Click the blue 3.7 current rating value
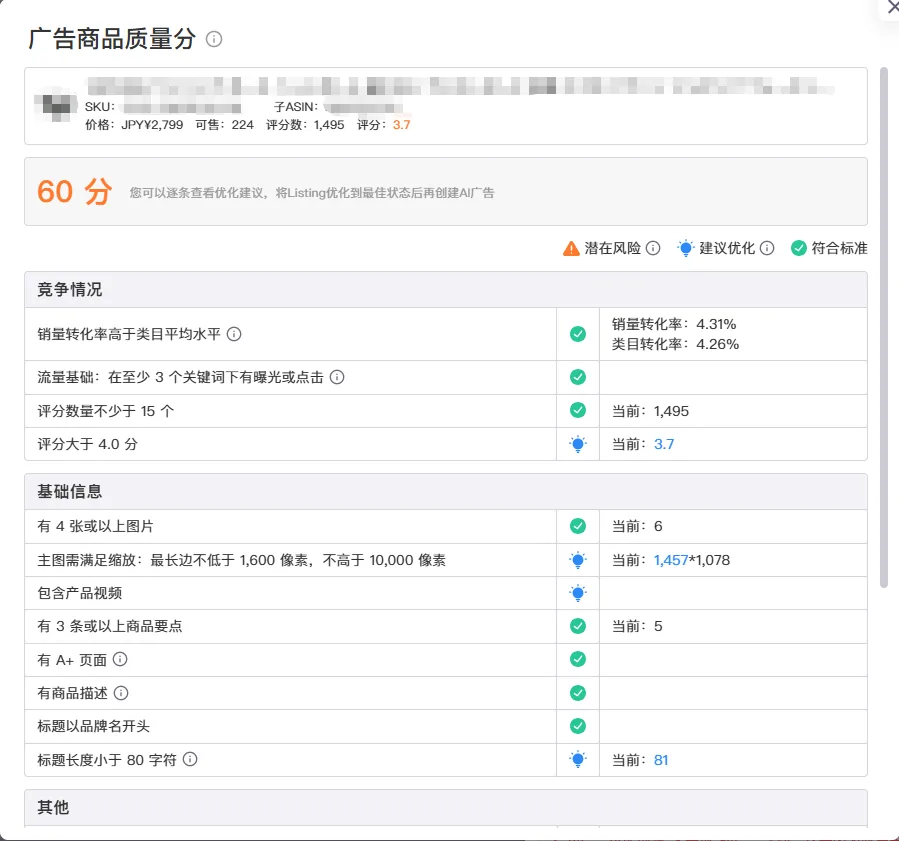Image resolution: width=899 pixels, height=841 pixels. coord(664,444)
